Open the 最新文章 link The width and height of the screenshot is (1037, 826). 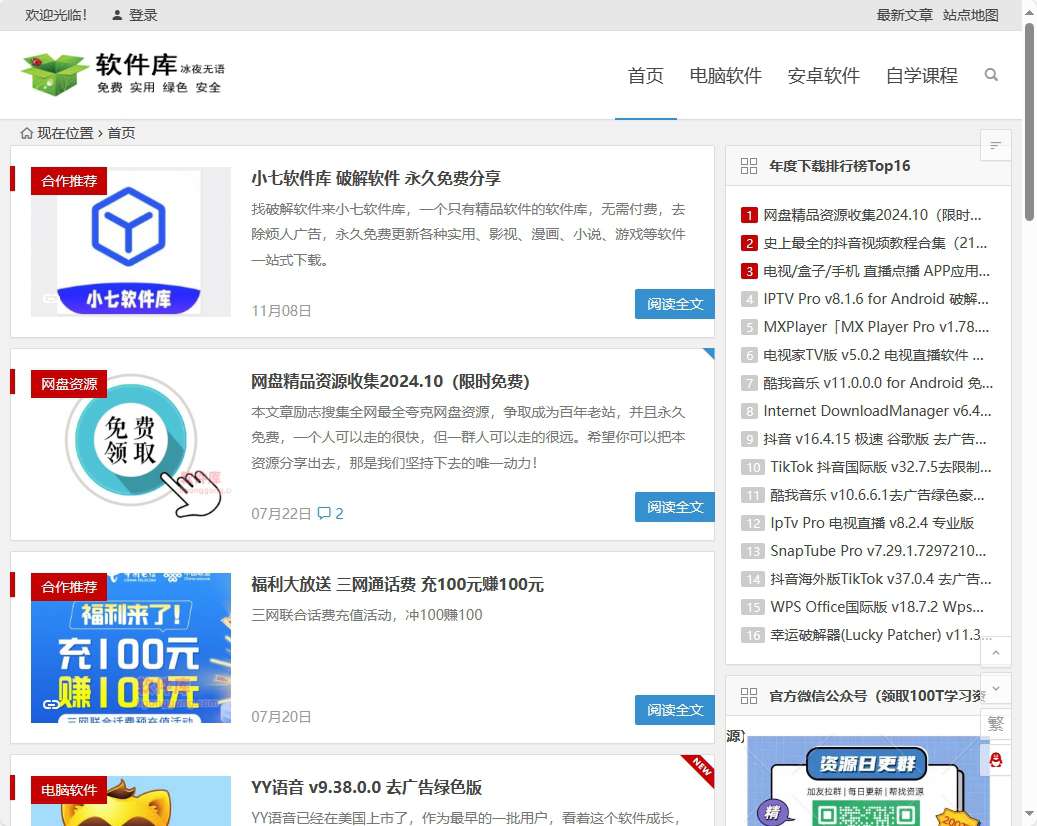point(905,15)
